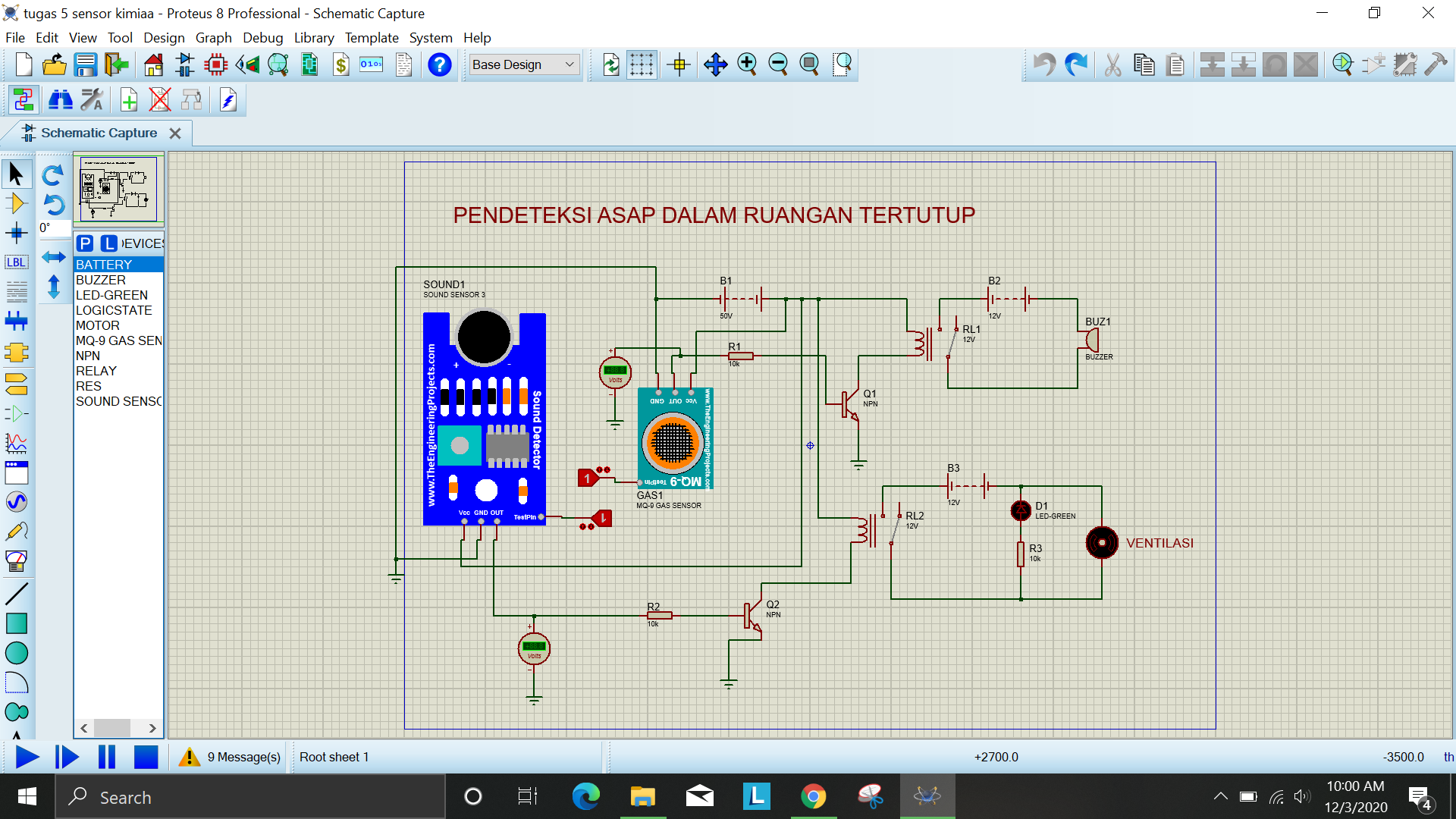Run the simulation play button
The image size is (1456, 819).
tap(27, 757)
